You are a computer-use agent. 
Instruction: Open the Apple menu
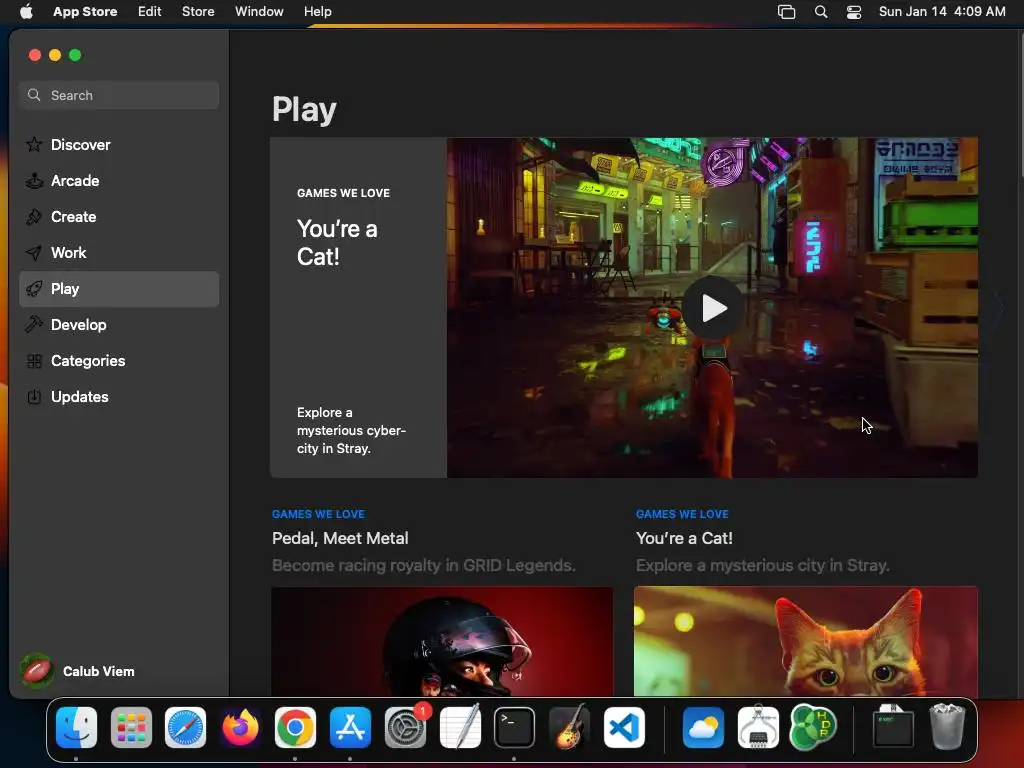(26, 11)
